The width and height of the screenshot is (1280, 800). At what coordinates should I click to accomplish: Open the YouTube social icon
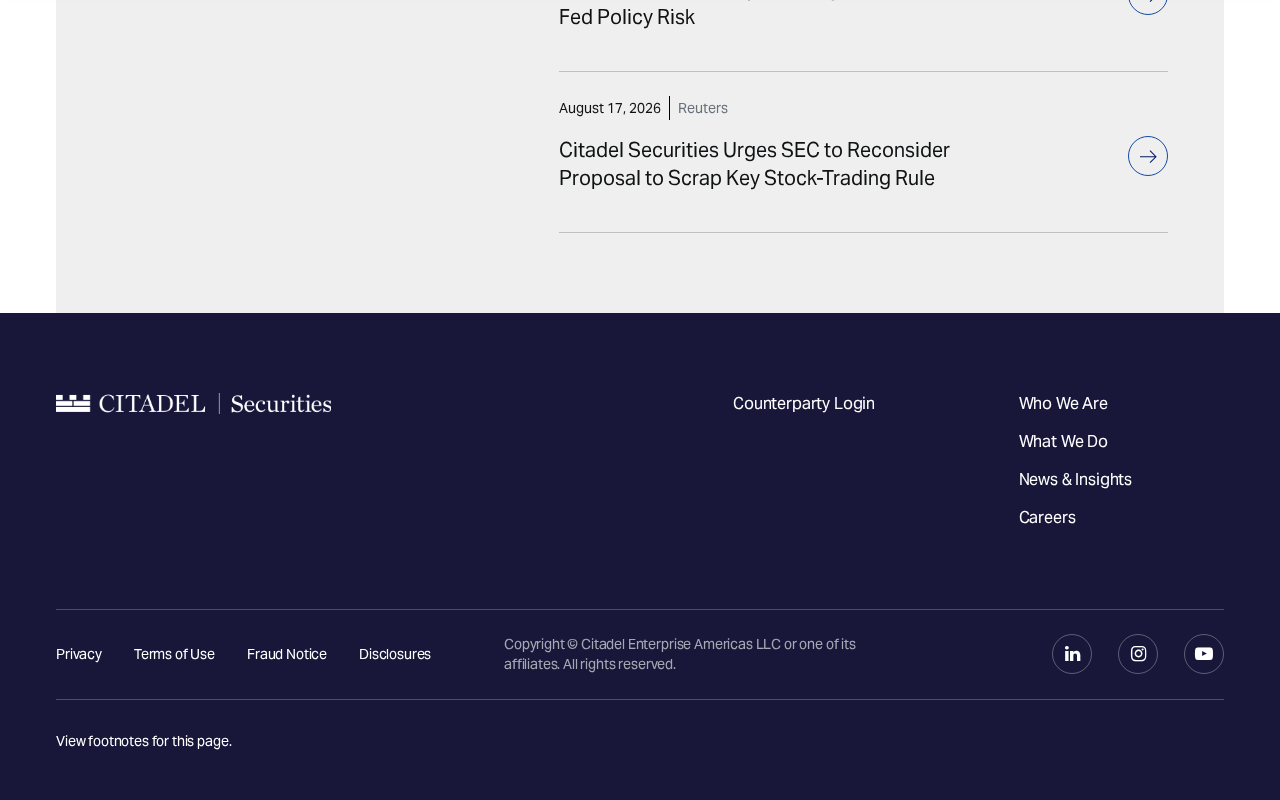click(x=1204, y=654)
